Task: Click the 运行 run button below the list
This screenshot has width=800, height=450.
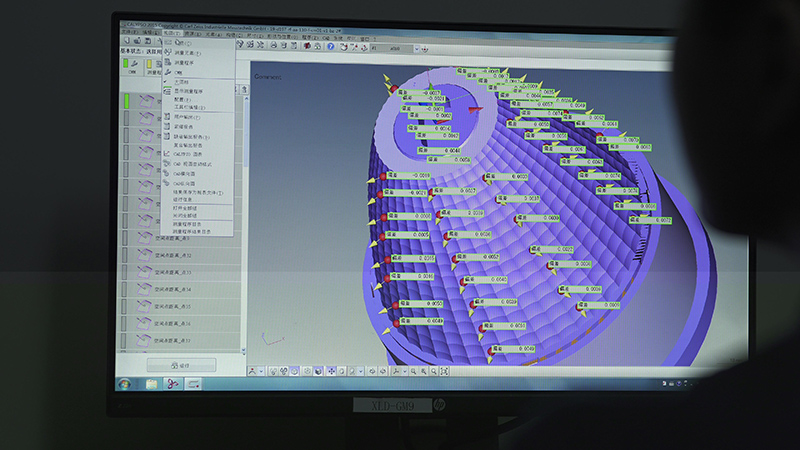Action: pyautogui.click(x=182, y=365)
